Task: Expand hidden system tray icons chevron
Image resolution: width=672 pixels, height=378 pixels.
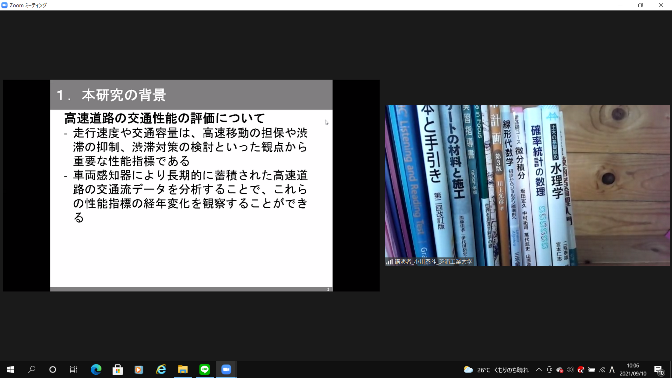Action: click(x=539, y=369)
